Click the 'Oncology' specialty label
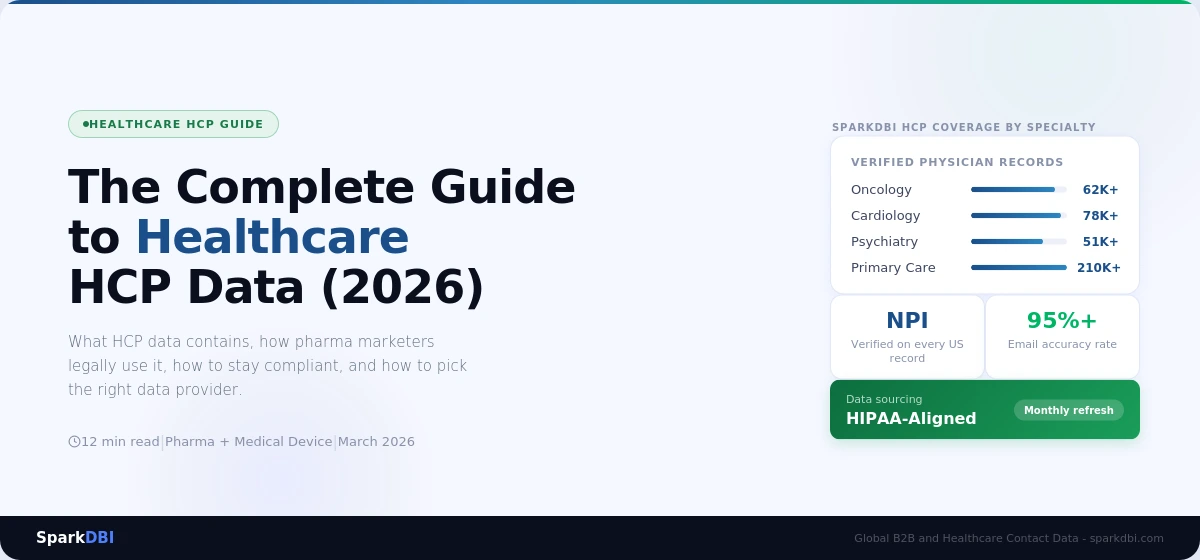The height and width of the screenshot is (560, 1200). [x=881, y=190]
